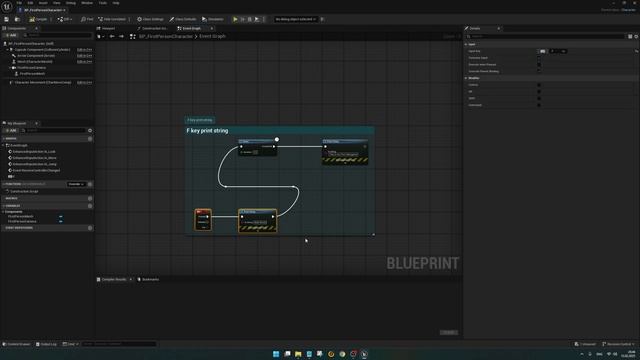Viewport: 640px width, 360px height.
Task: Open the debug object selection dropdown
Action: pos(295,19)
